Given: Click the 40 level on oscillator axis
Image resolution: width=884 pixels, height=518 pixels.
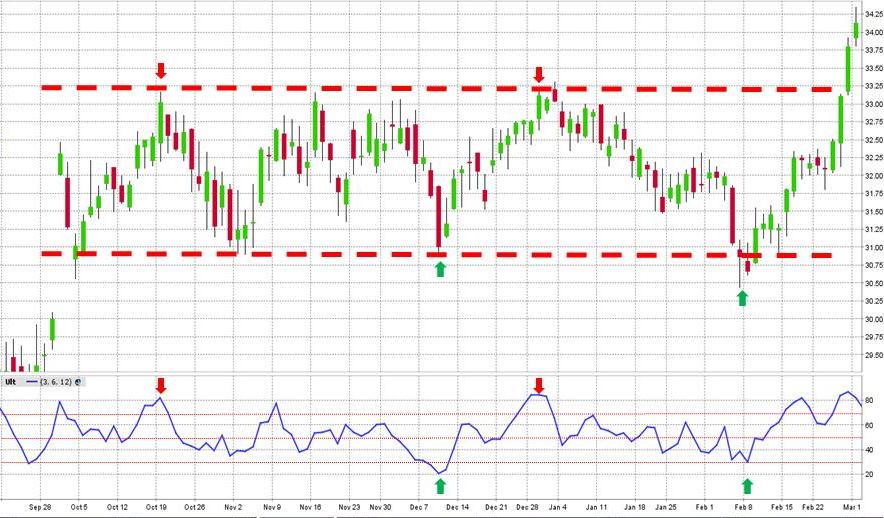Looking at the screenshot, I should [x=869, y=450].
